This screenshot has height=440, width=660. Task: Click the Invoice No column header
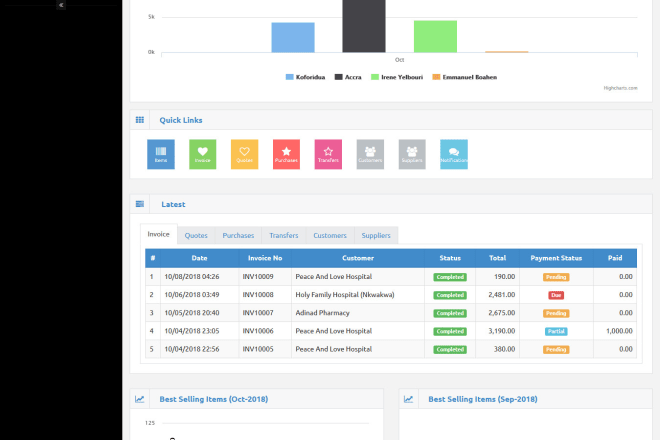[x=265, y=258]
